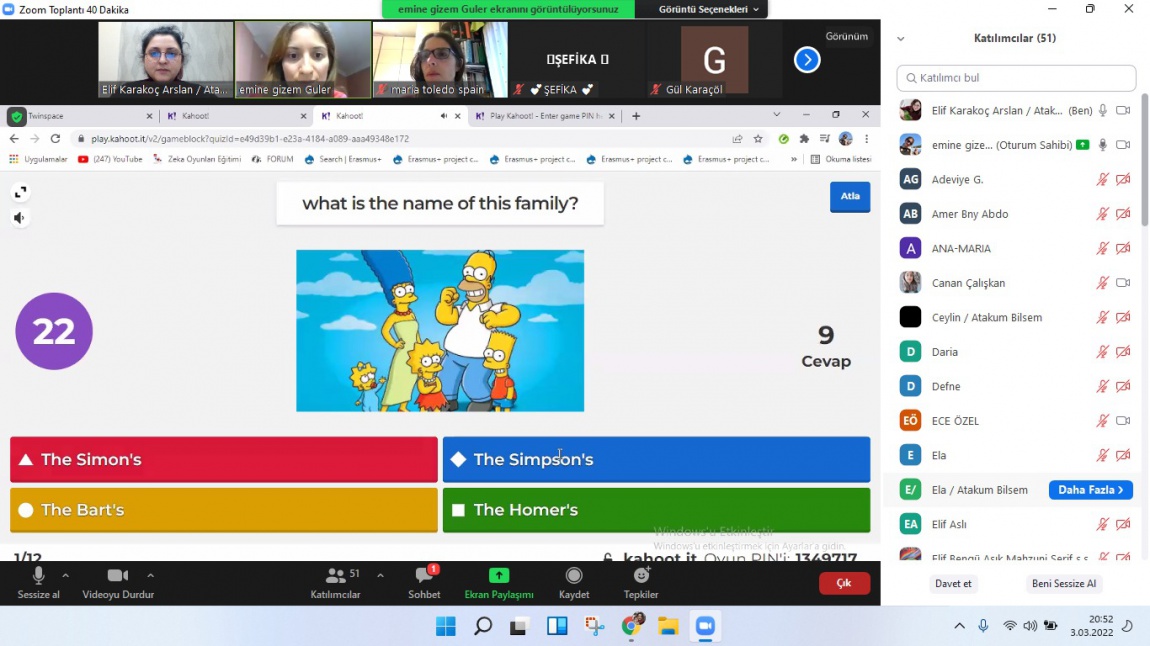
Task: Open Katılımcılar participants icon in toolbar
Action: pos(335,576)
